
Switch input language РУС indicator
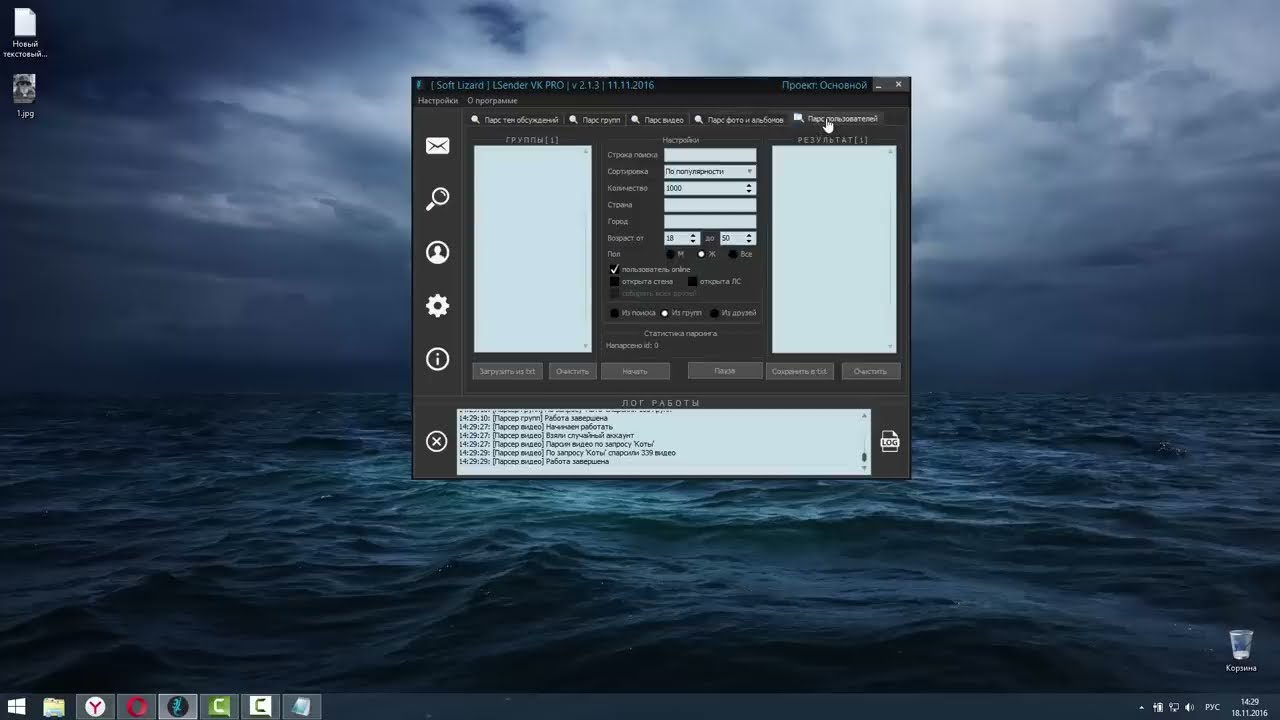1212,707
